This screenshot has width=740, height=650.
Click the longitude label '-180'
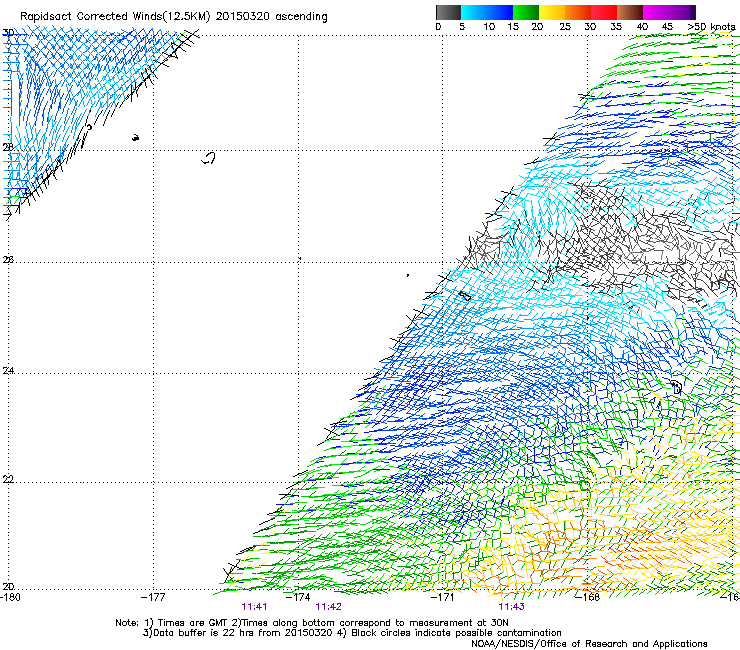(10, 597)
